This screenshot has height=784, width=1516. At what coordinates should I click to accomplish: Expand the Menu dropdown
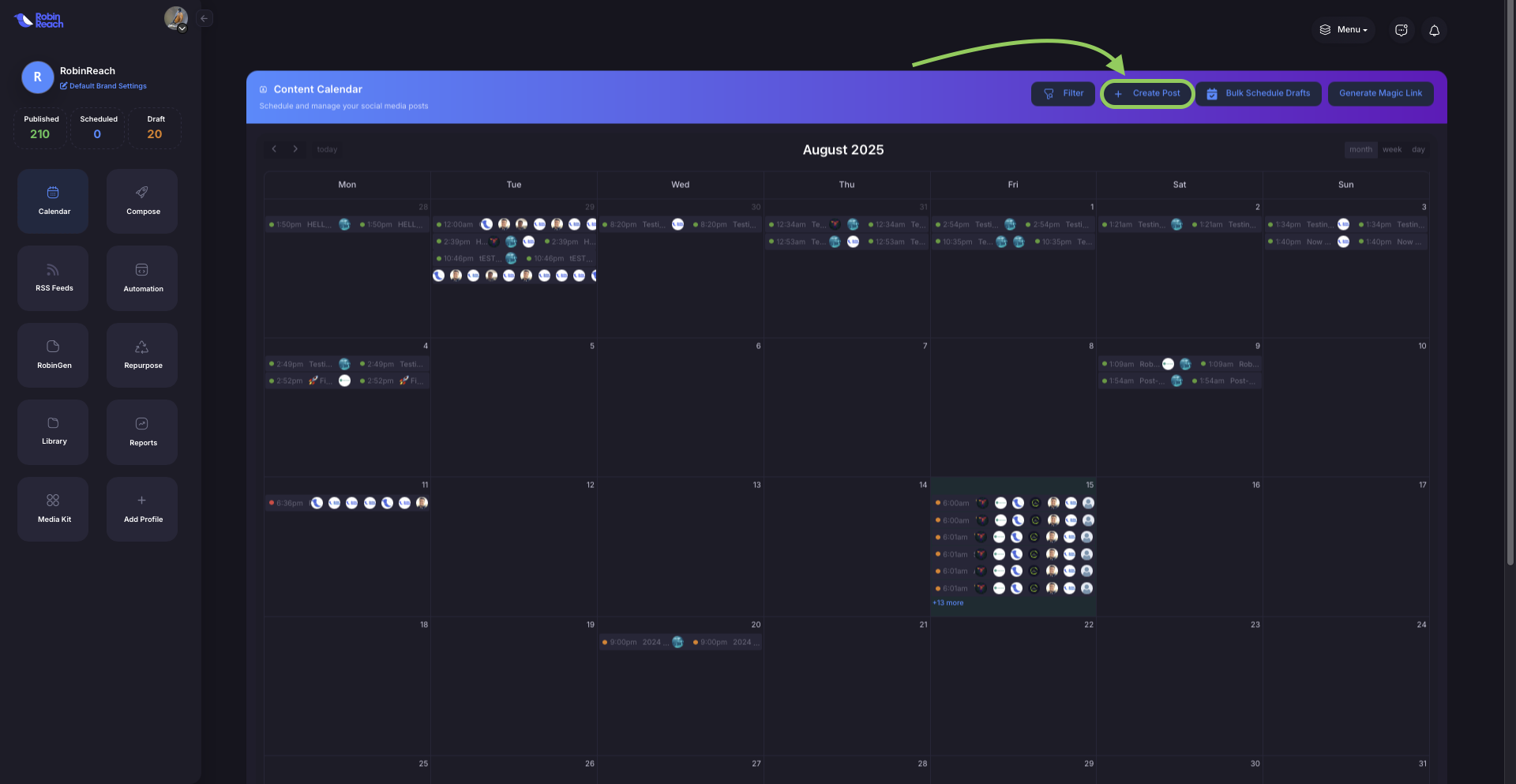tap(1344, 30)
